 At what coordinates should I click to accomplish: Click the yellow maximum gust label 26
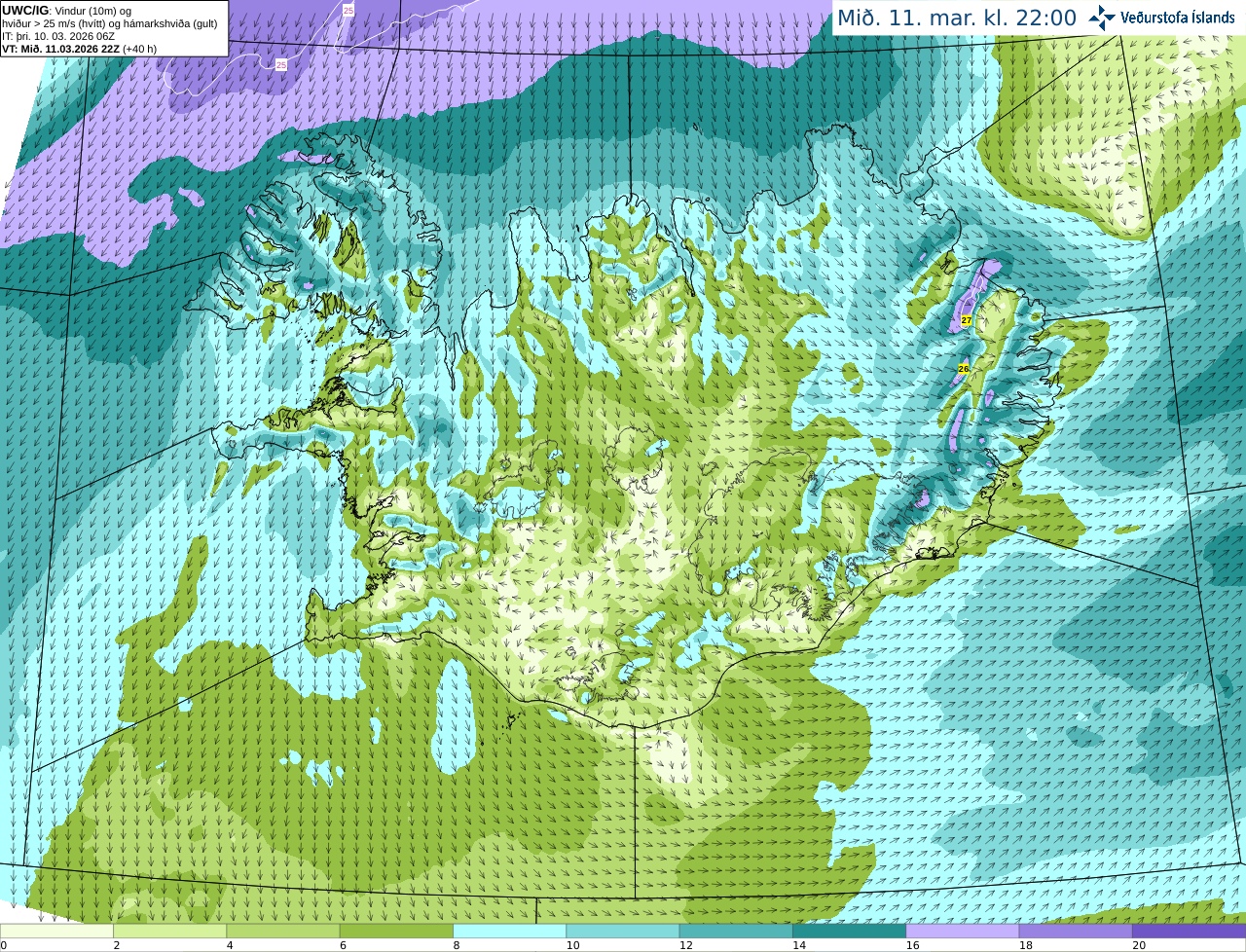tap(963, 369)
